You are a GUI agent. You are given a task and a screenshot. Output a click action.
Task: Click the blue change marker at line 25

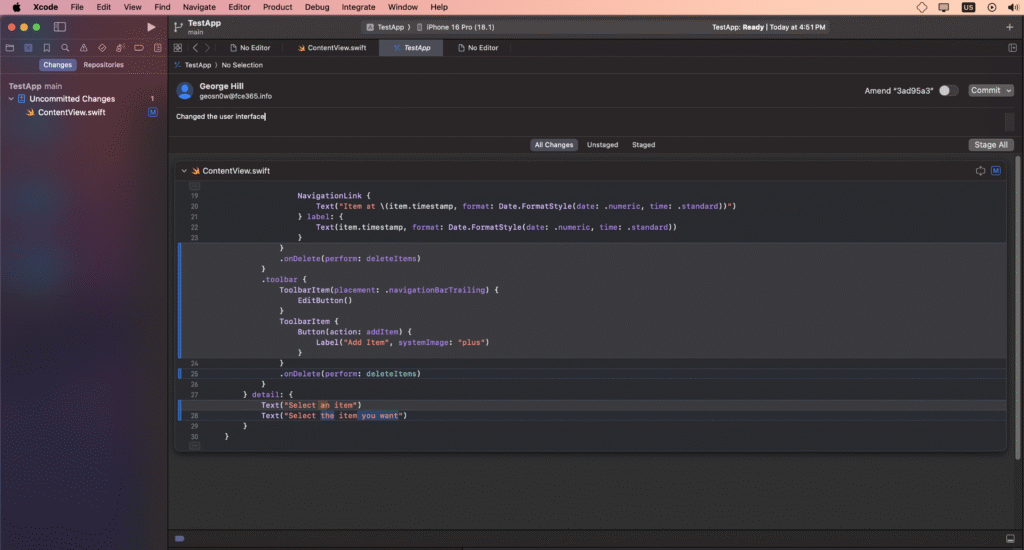pyautogui.click(x=180, y=374)
